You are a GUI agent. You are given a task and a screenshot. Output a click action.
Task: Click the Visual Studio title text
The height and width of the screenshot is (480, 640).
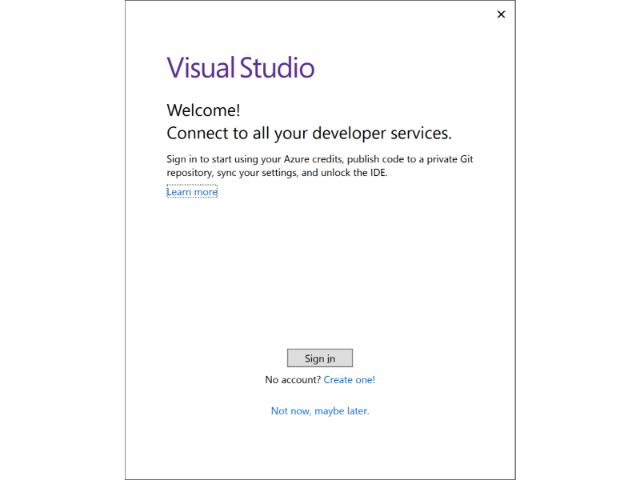(x=241, y=67)
